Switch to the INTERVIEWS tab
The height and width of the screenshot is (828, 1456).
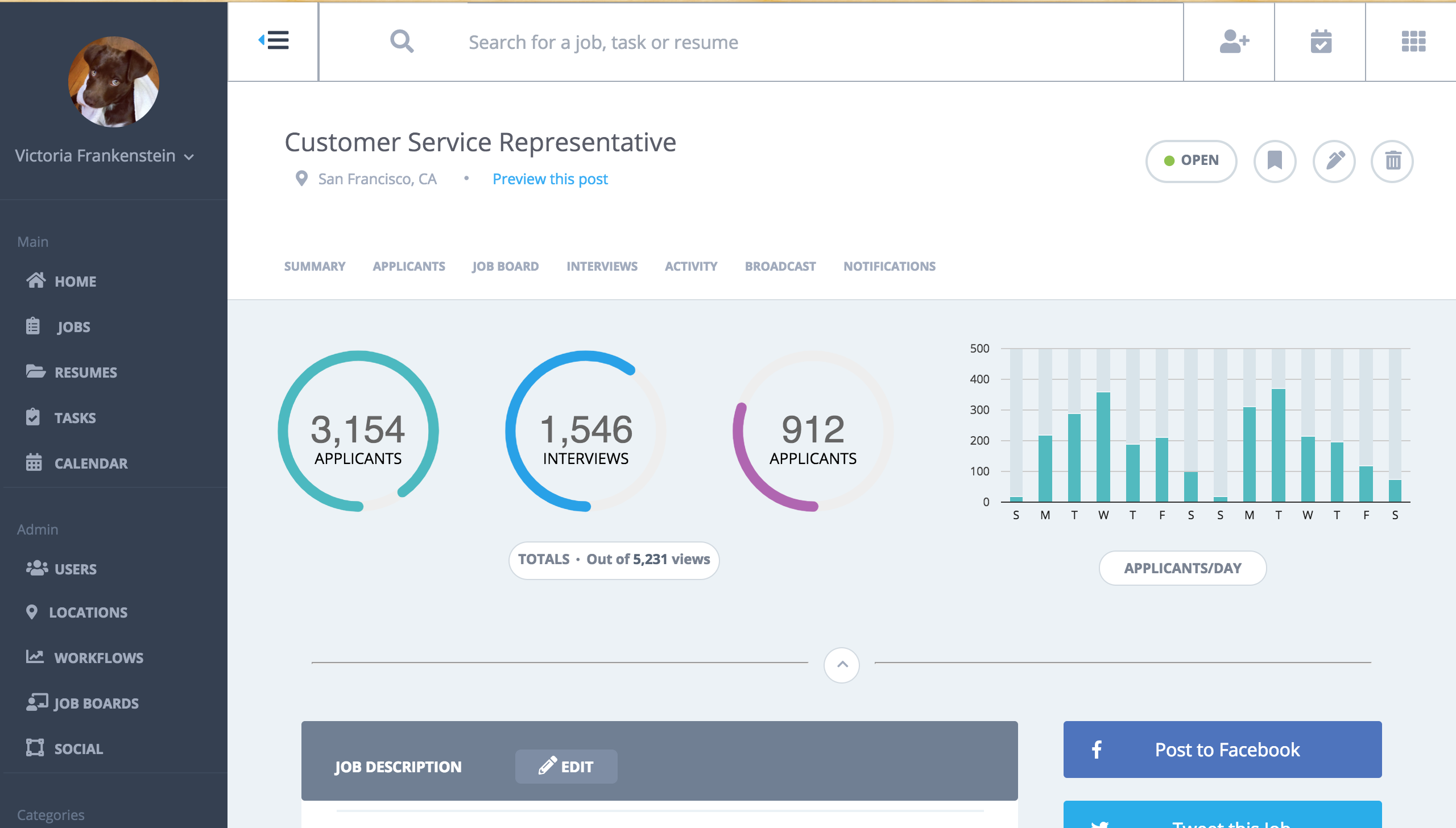602,266
